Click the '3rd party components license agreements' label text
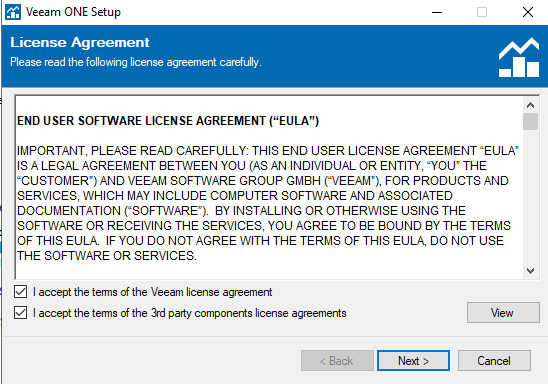 (x=248, y=313)
